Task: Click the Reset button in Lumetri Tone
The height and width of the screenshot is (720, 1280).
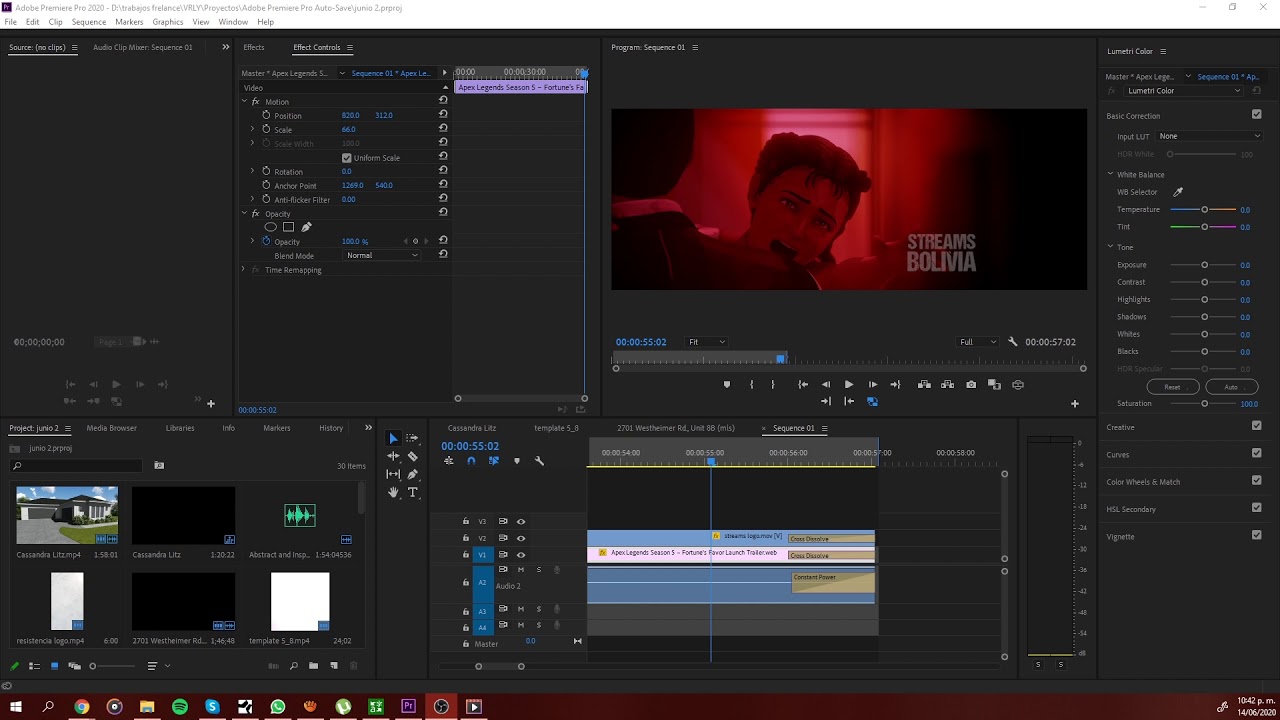Action: click(x=1172, y=387)
